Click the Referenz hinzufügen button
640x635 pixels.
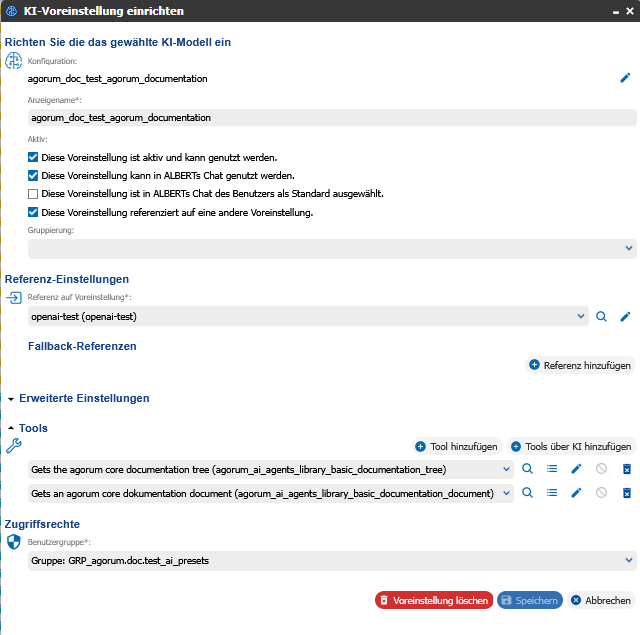point(580,365)
